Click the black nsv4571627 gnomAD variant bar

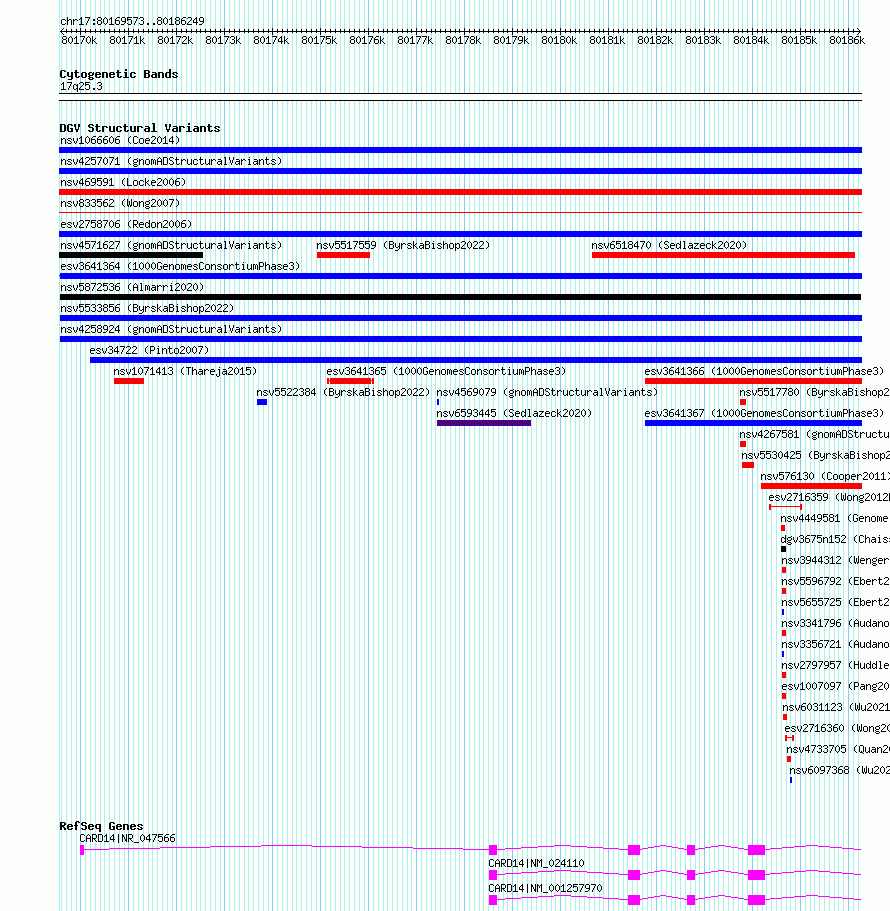(131, 255)
